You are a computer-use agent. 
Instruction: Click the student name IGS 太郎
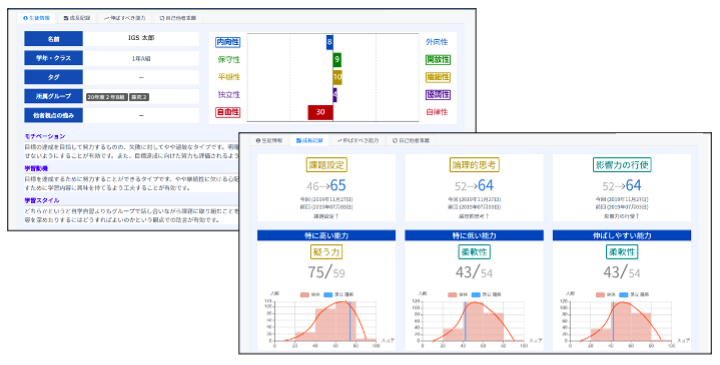pos(141,38)
